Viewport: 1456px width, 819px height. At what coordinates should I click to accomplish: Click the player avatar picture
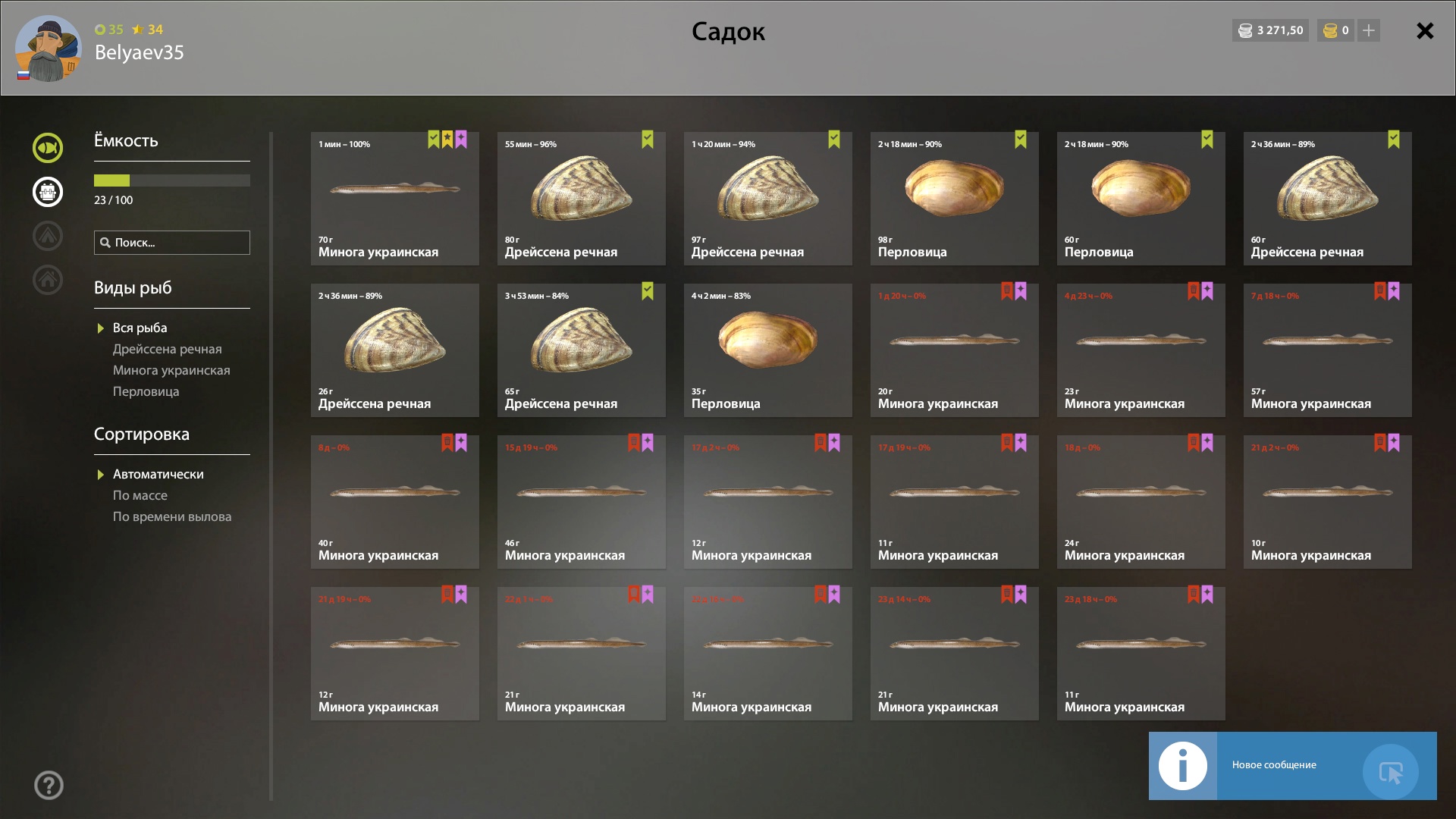coord(48,49)
